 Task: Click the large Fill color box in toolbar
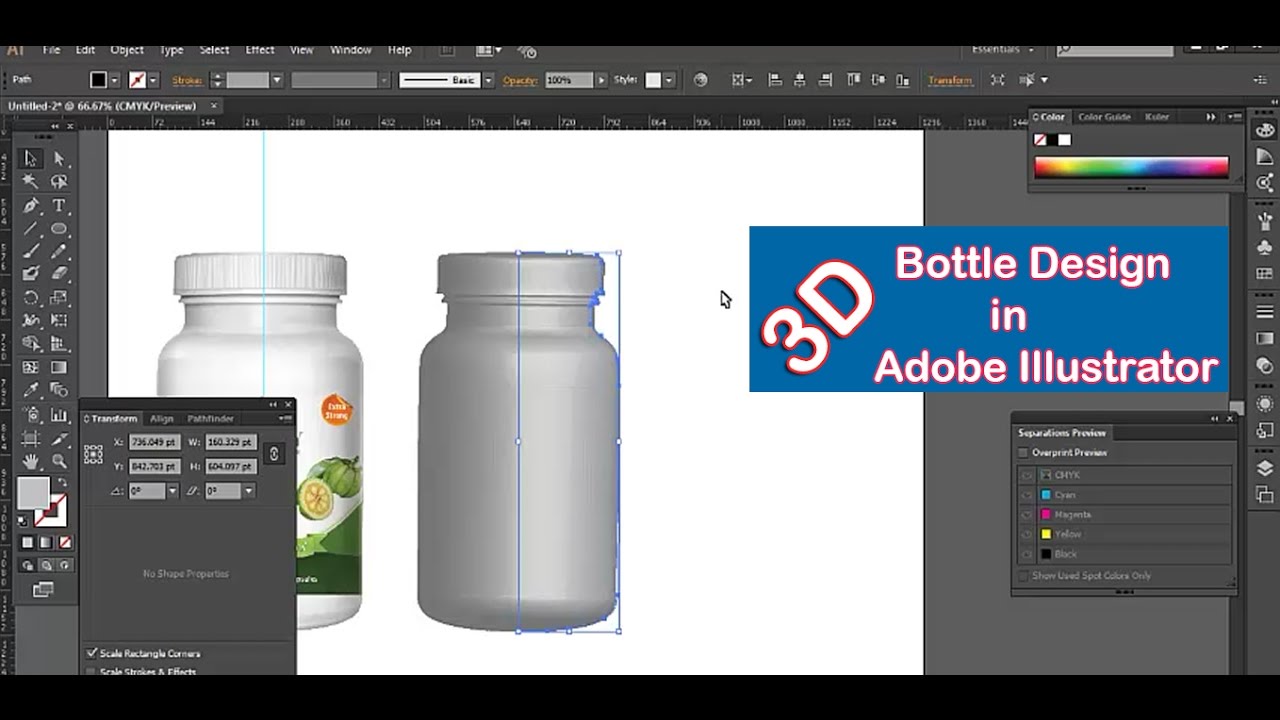[33, 492]
